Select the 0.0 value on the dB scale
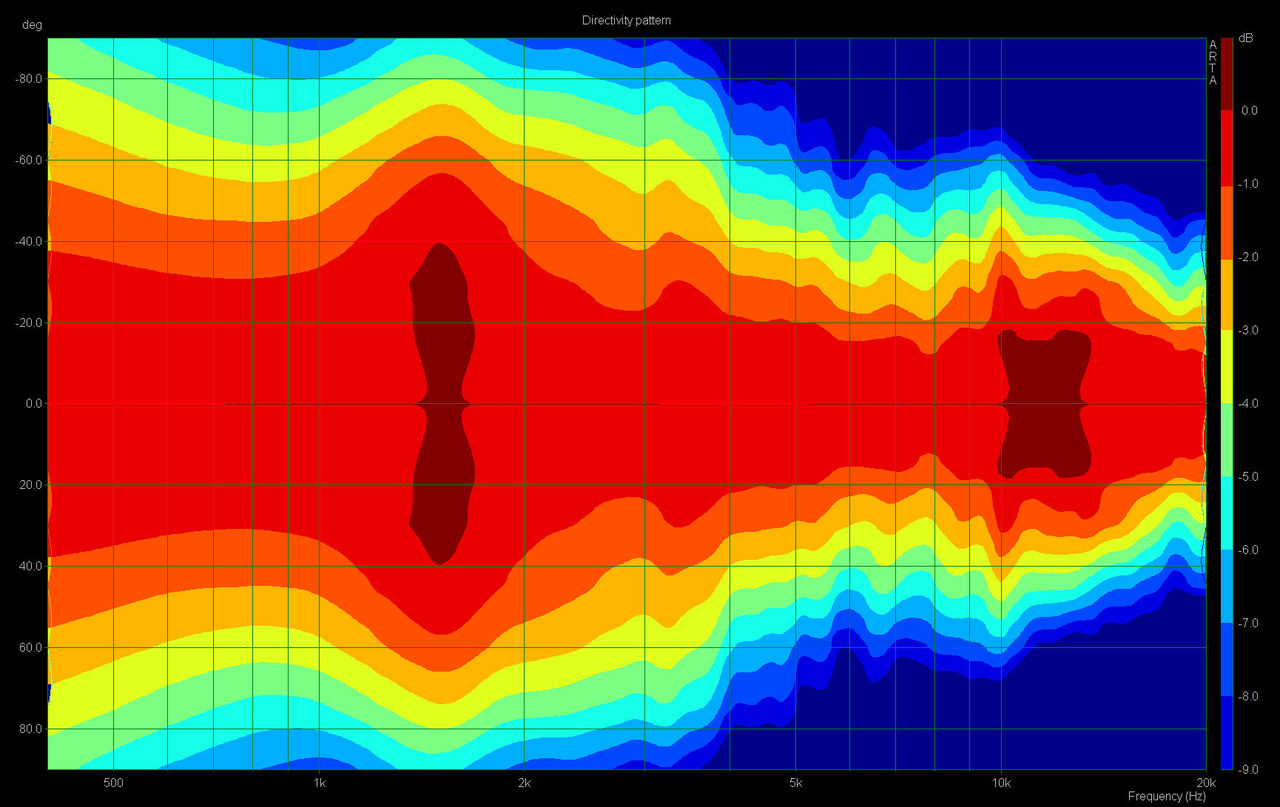The width and height of the screenshot is (1280, 807). tap(1248, 110)
